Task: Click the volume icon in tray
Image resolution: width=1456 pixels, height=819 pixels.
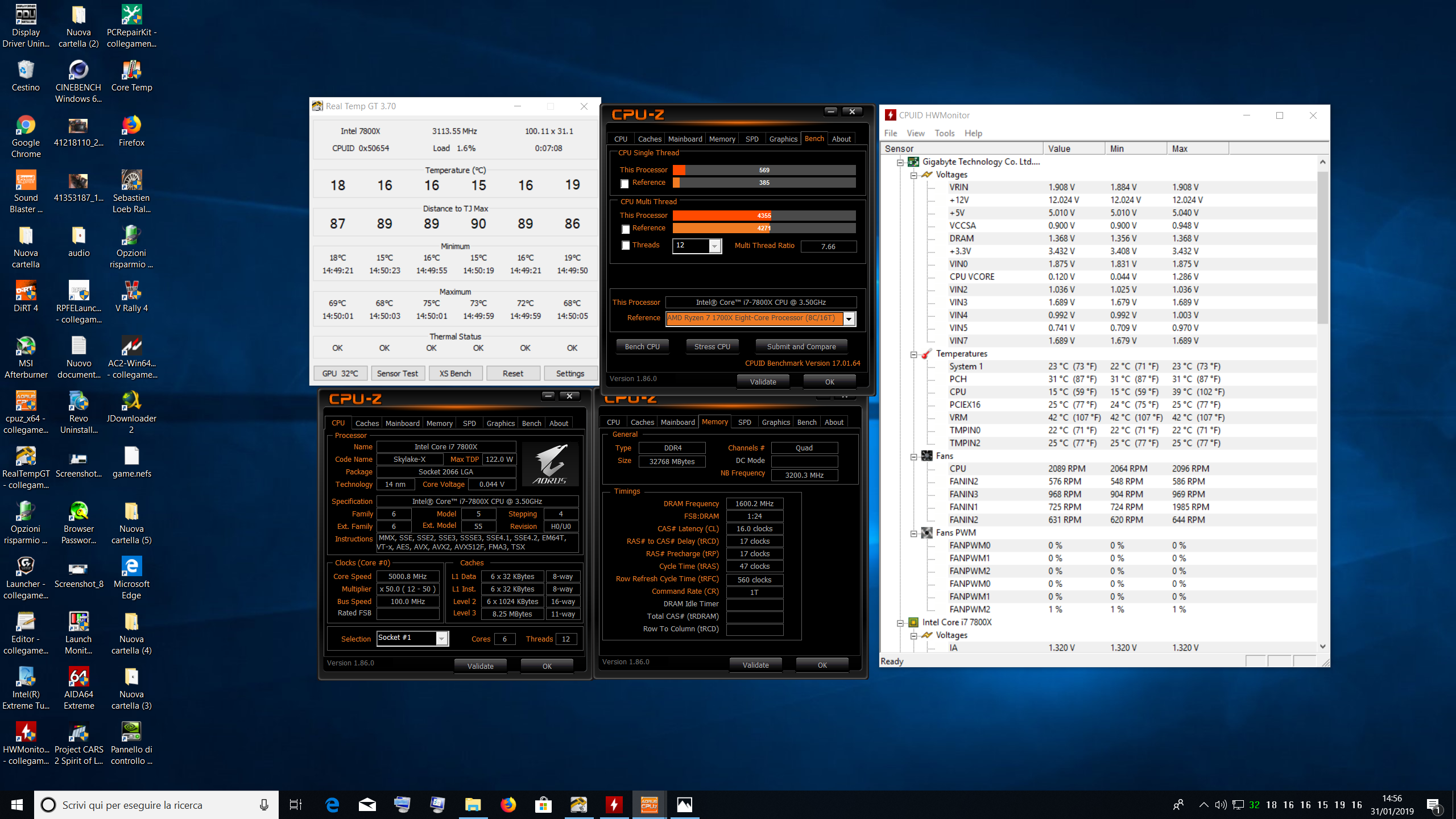Action: pyautogui.click(x=1221, y=805)
